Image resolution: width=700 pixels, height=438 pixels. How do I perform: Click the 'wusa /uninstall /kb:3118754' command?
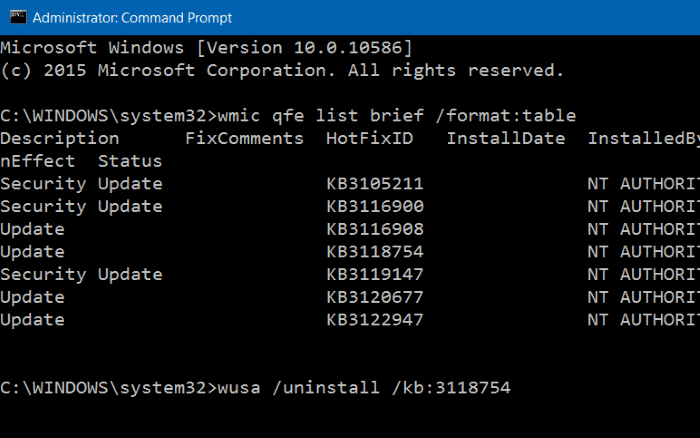pos(364,388)
